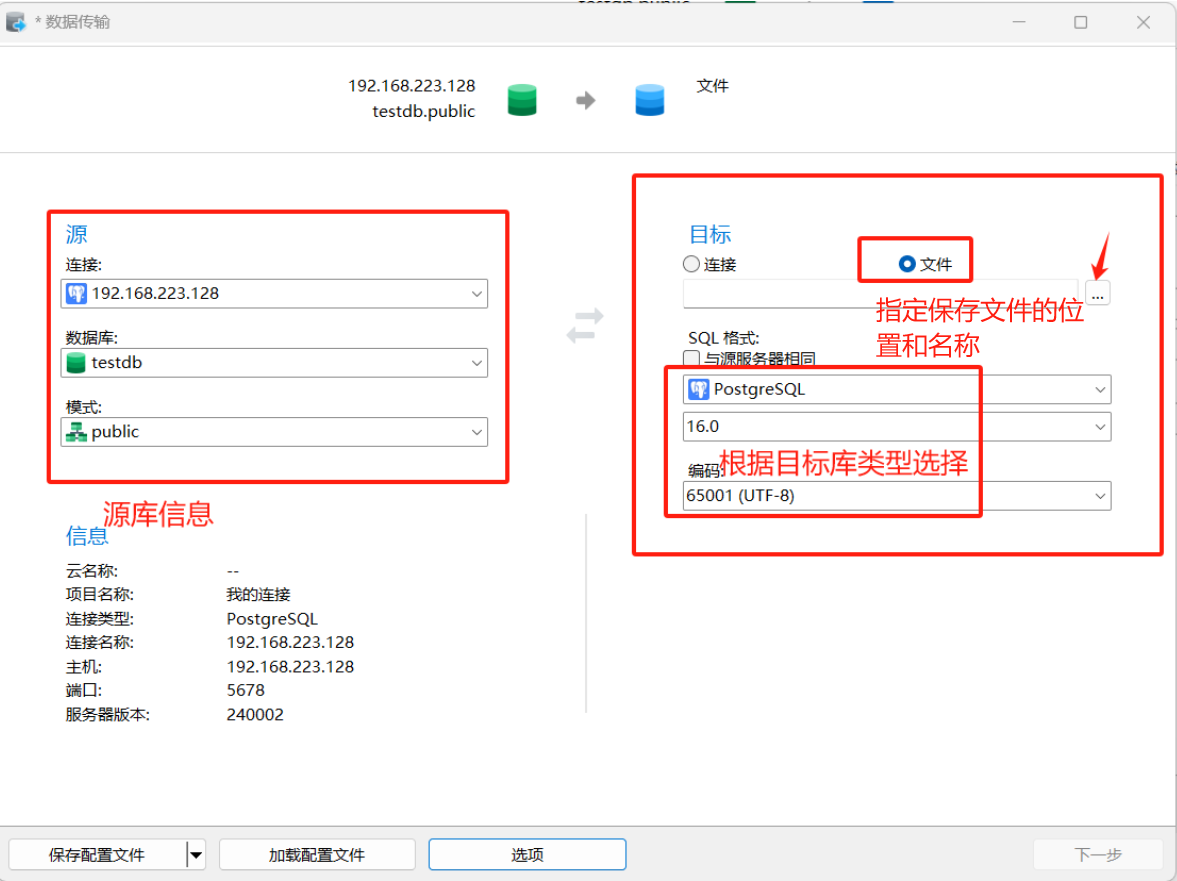Click the 加载配置文件 button
This screenshot has width=1177, height=881.
pyautogui.click(x=317, y=855)
